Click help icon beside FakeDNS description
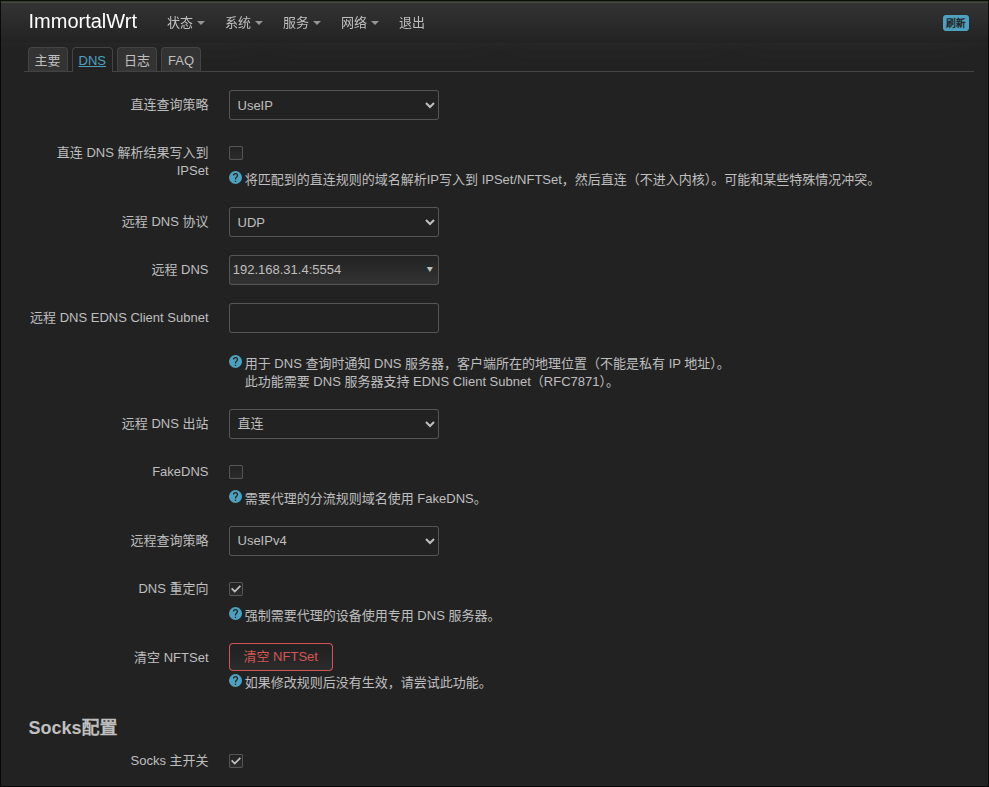Screen dimensions: 989x787 (235, 497)
